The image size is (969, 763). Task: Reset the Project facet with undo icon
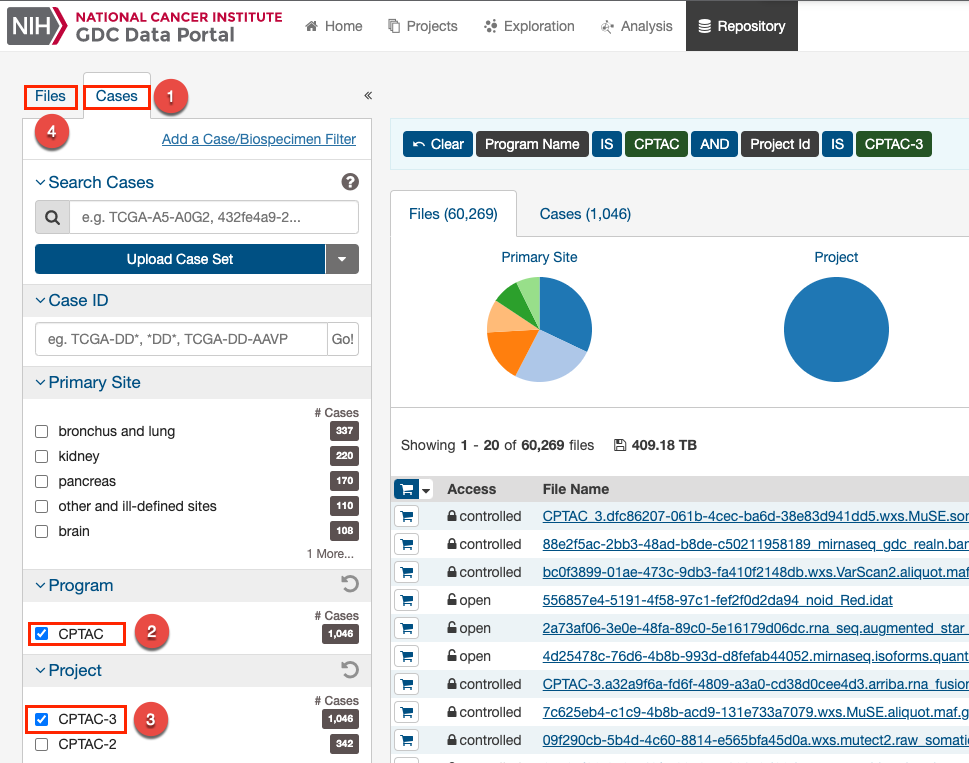350,670
